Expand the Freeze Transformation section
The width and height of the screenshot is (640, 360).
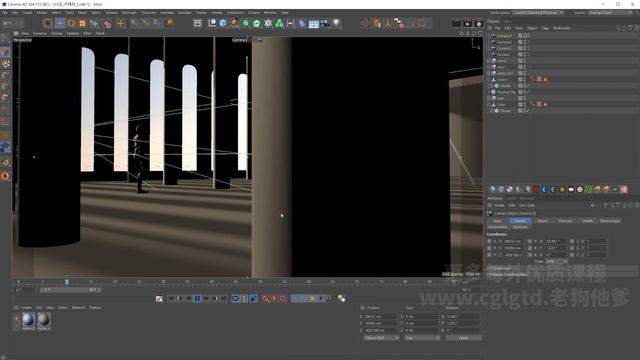point(563,275)
